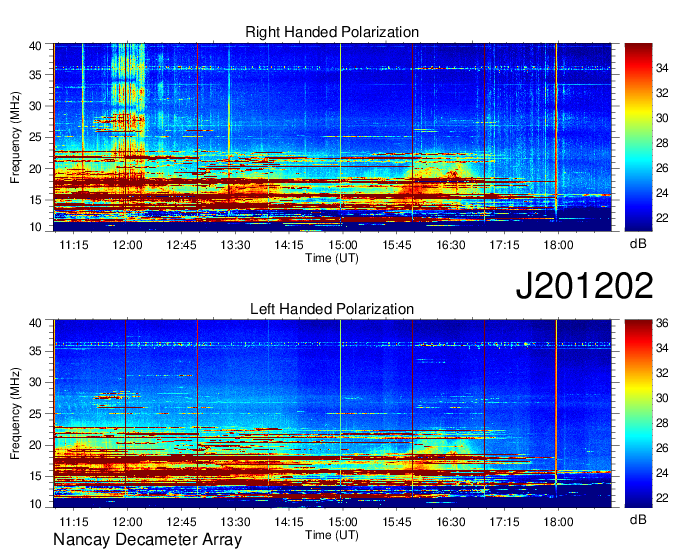The image size is (680, 552).
Task: Click the '12:45' tick label under the bottom plot
Action: click(x=181, y=522)
